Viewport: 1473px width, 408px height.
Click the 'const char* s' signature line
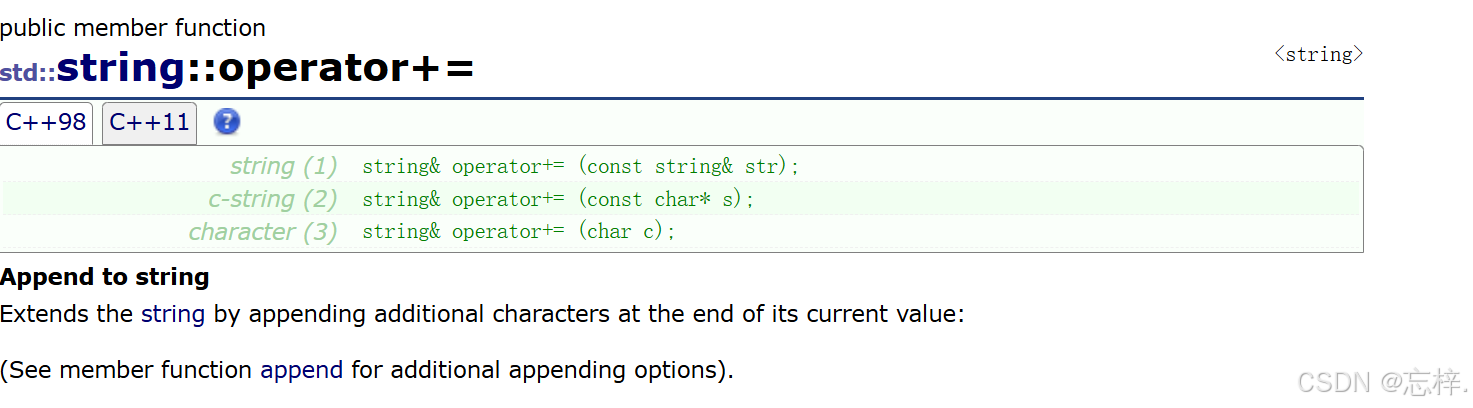pyautogui.click(x=558, y=200)
